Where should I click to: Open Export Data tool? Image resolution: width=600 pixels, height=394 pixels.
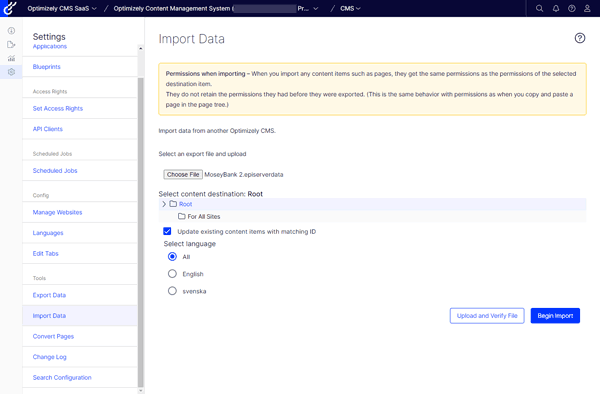click(x=49, y=295)
